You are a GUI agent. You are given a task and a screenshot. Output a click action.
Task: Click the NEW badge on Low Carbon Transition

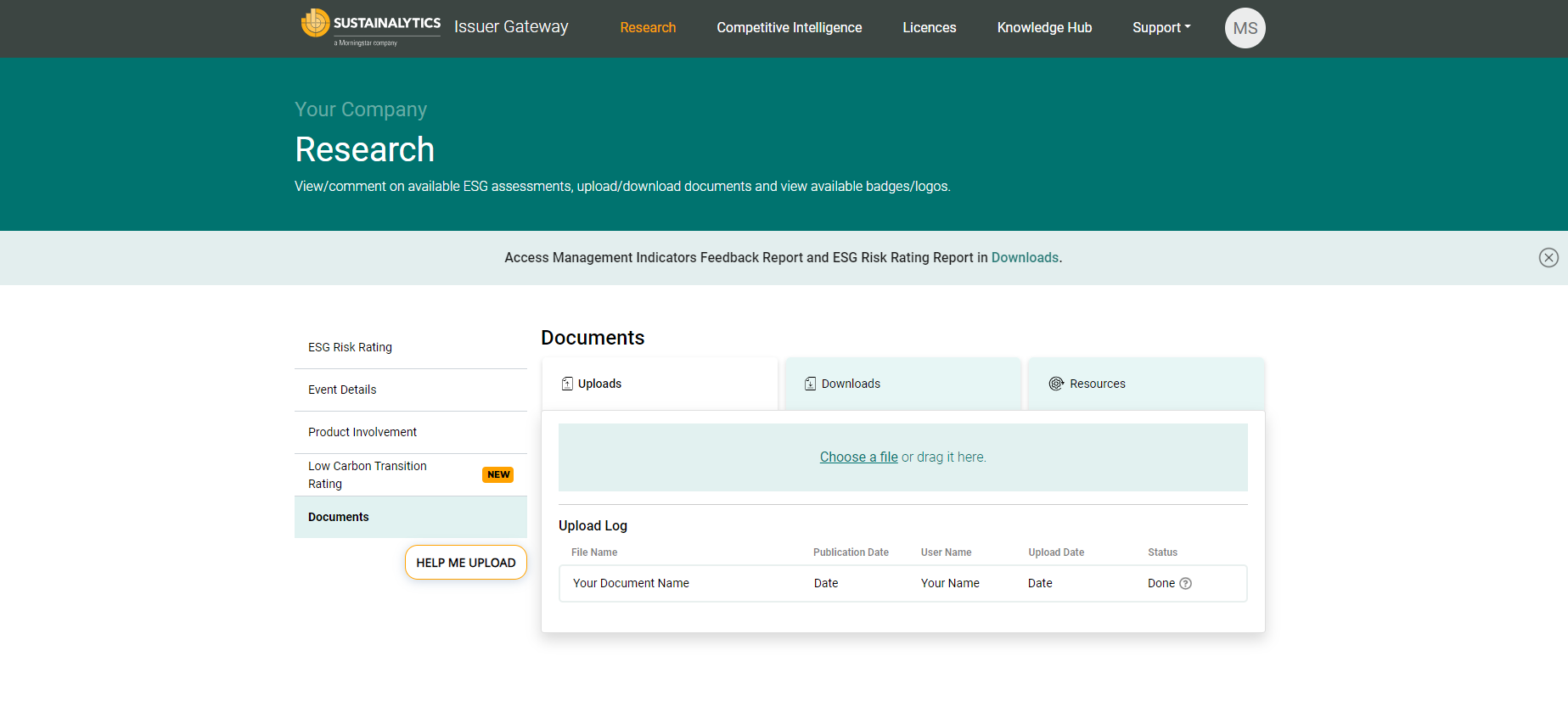(498, 475)
